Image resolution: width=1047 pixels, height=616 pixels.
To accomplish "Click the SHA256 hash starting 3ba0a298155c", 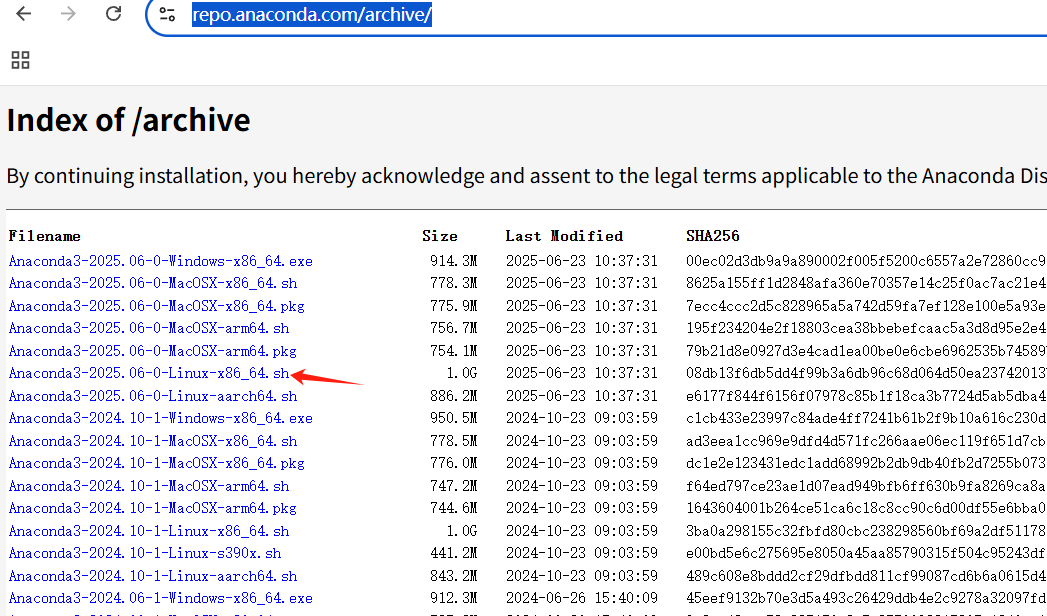I will point(866,531).
